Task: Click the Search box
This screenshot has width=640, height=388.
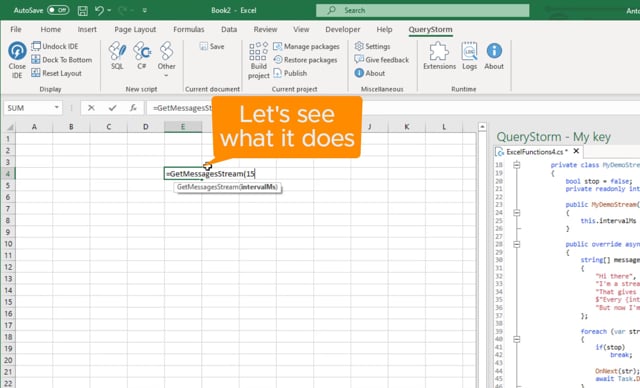Action: click(x=422, y=10)
